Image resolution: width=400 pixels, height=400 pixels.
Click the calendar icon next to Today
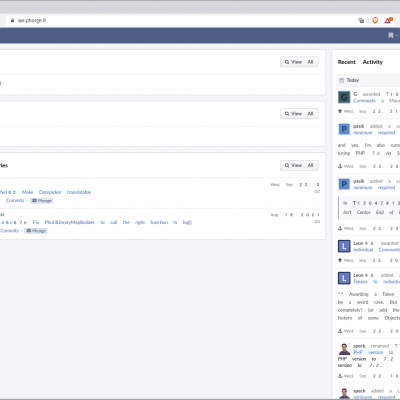pos(341,80)
